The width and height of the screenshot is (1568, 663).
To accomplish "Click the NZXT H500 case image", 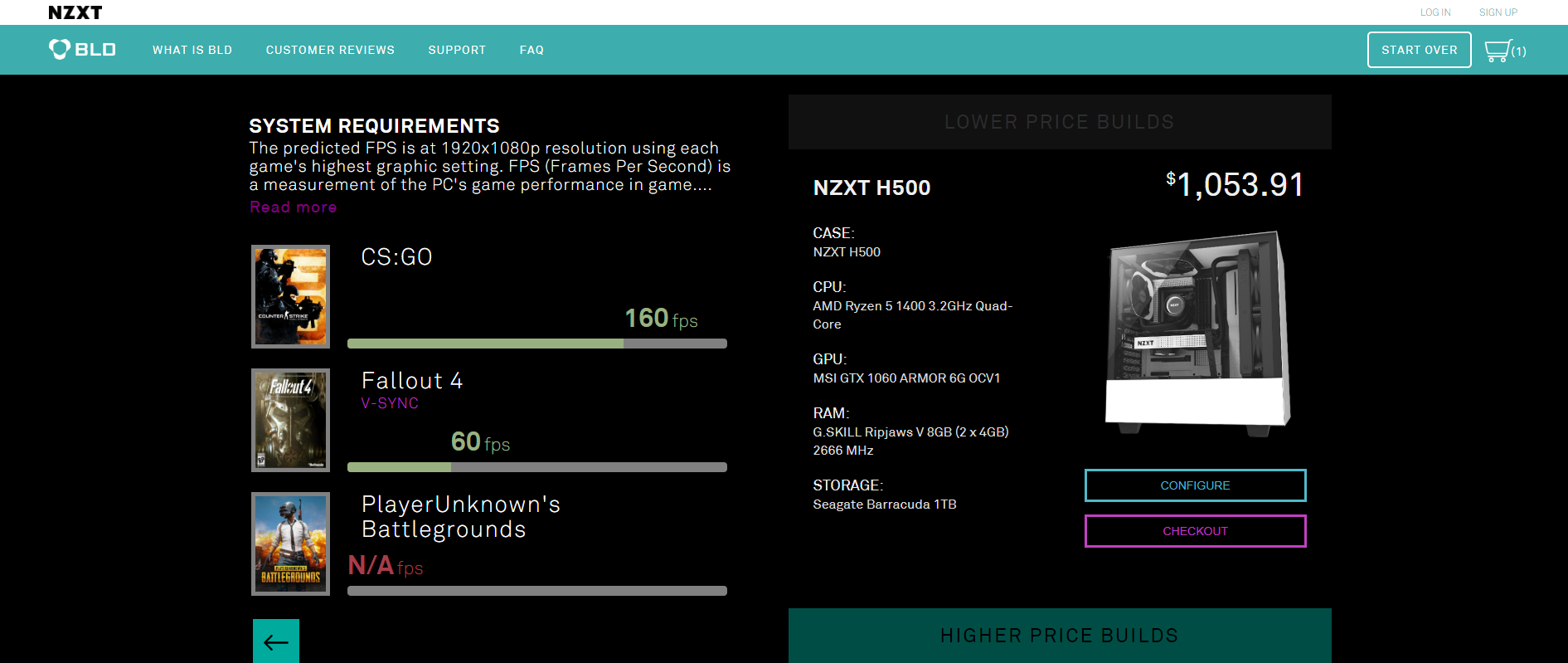I will 1197,333.
